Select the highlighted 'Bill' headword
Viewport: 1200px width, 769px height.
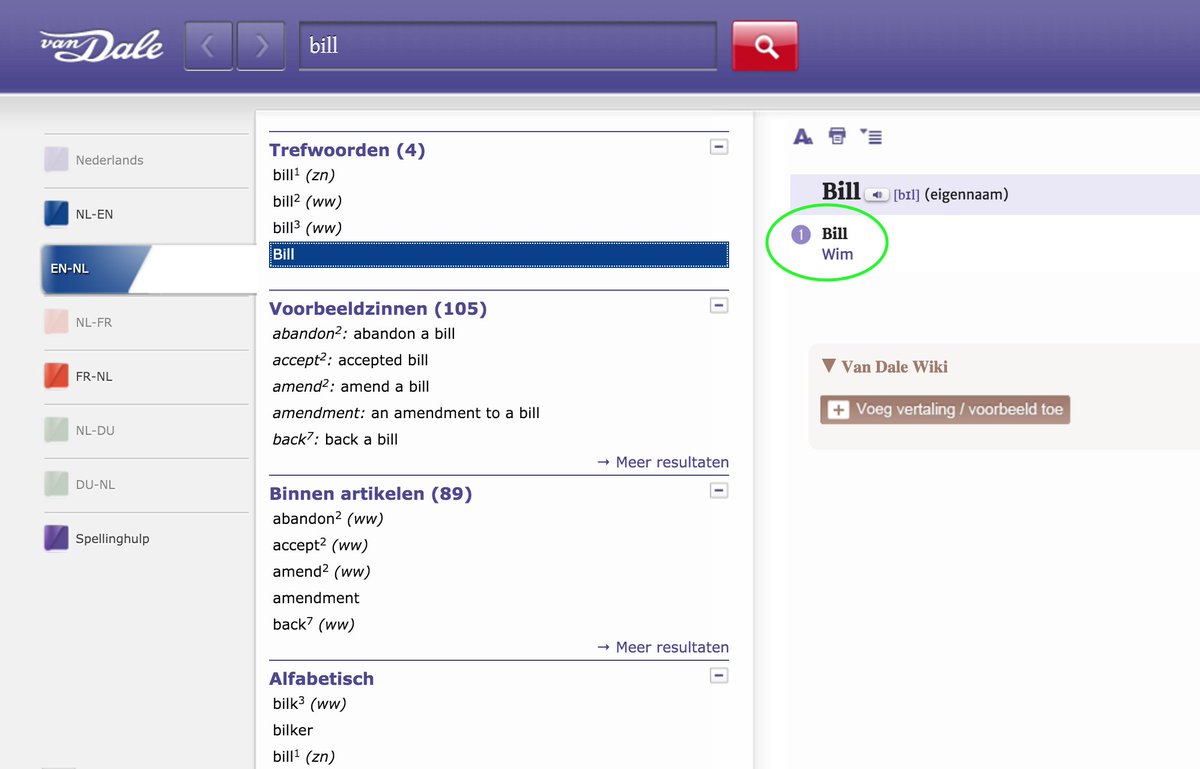point(499,255)
